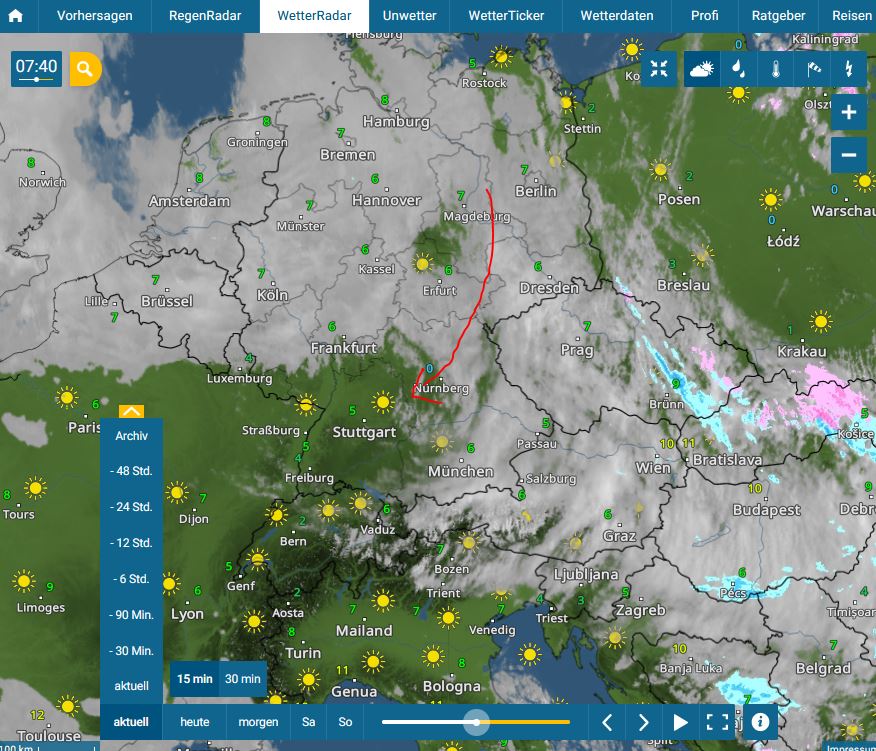Viewport: 876px width, 751px height.
Task: Open the RegenRadar tab
Action: click(x=206, y=16)
